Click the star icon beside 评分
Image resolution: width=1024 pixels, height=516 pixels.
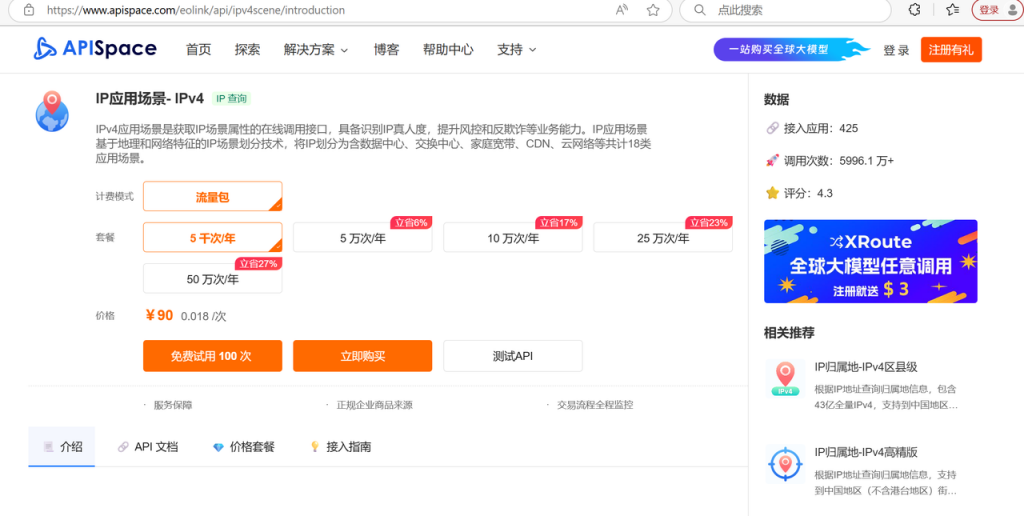click(772, 193)
